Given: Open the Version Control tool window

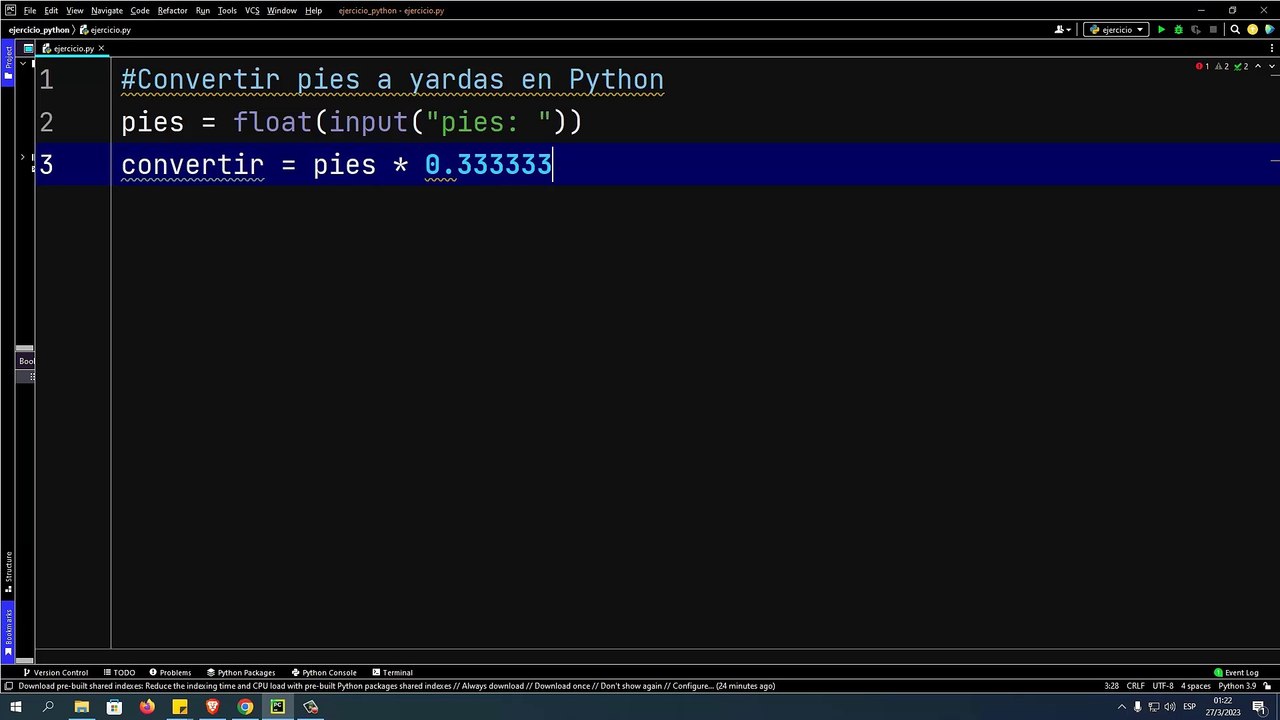Looking at the screenshot, I should pos(55,673).
